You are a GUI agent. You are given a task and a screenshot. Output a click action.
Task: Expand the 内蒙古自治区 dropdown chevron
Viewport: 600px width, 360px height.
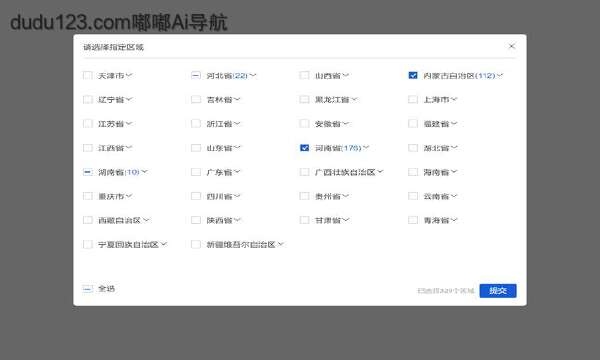click(499, 75)
